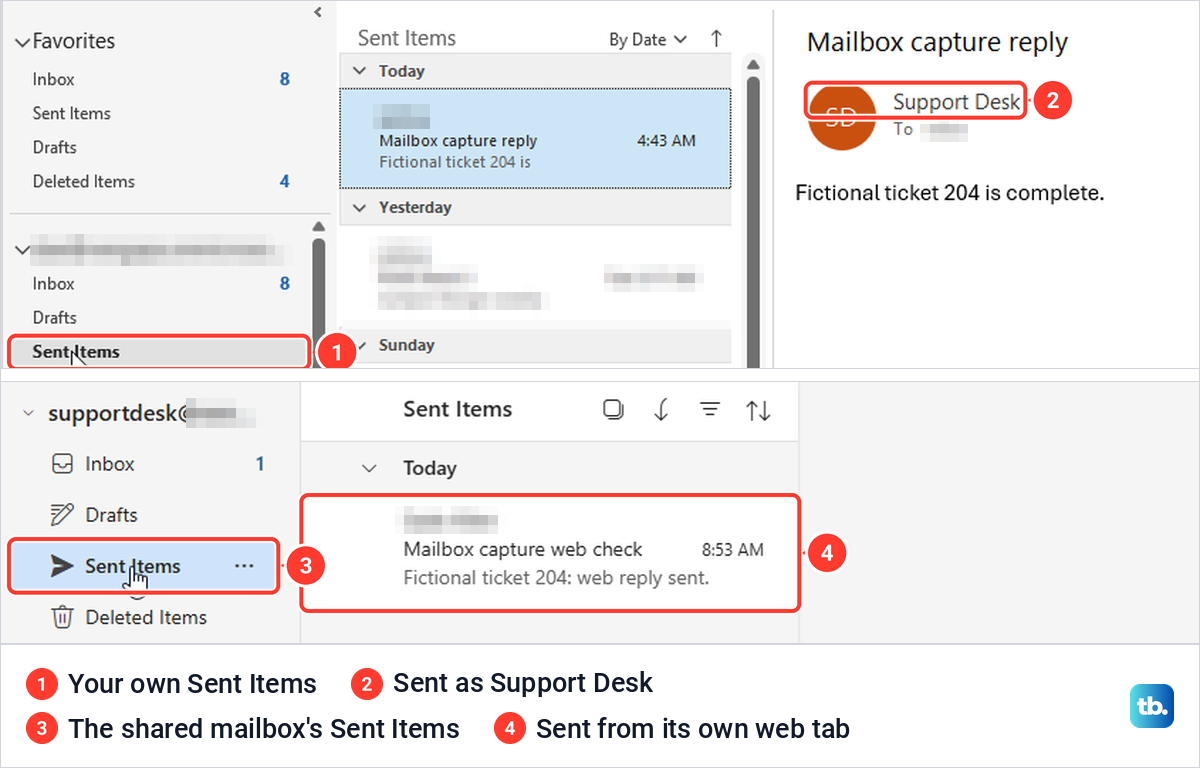1200x768 pixels.
Task: Collapse the Yesterday message group
Action: [x=361, y=207]
